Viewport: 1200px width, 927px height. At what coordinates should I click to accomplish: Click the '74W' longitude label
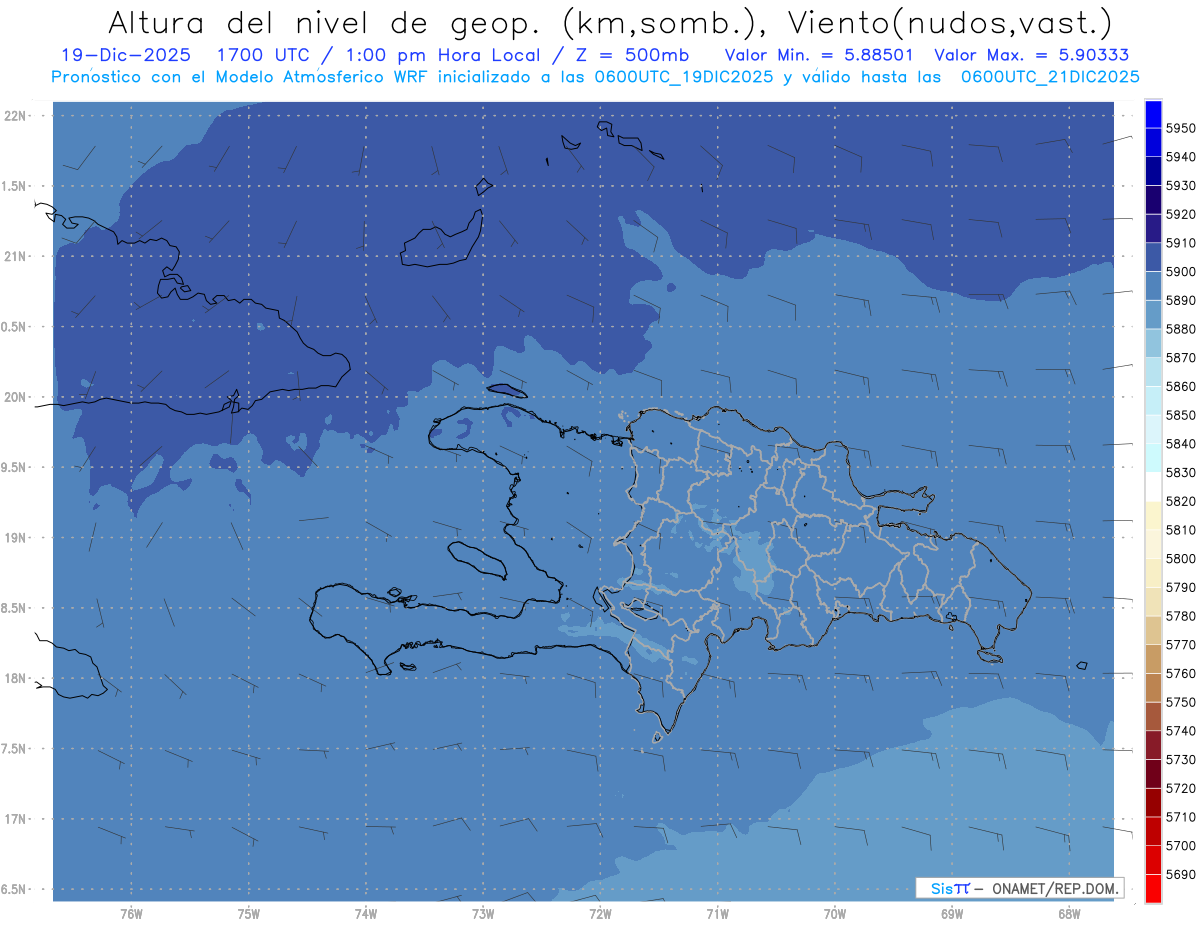click(366, 914)
